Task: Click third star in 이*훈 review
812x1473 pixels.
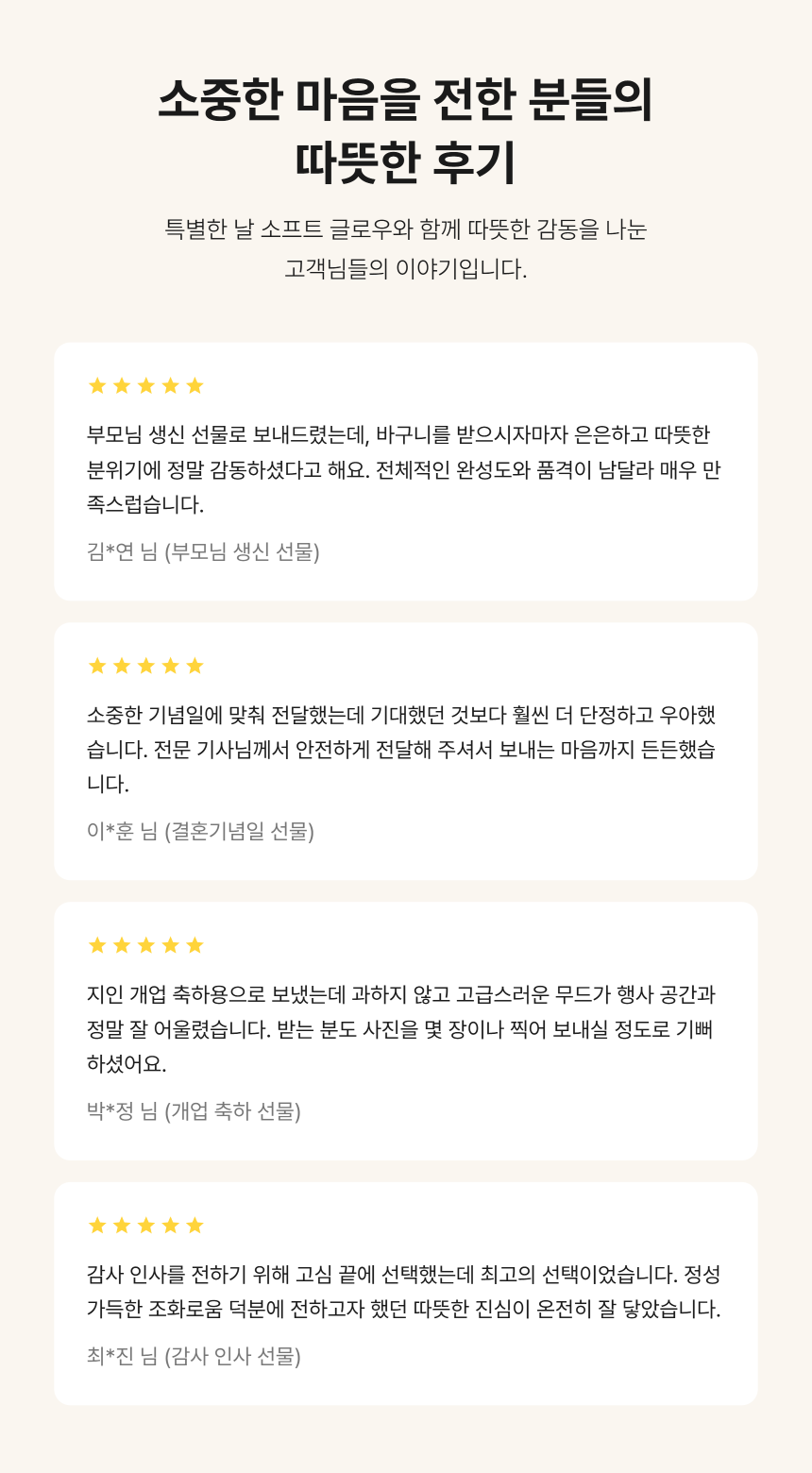Action: pos(145,666)
